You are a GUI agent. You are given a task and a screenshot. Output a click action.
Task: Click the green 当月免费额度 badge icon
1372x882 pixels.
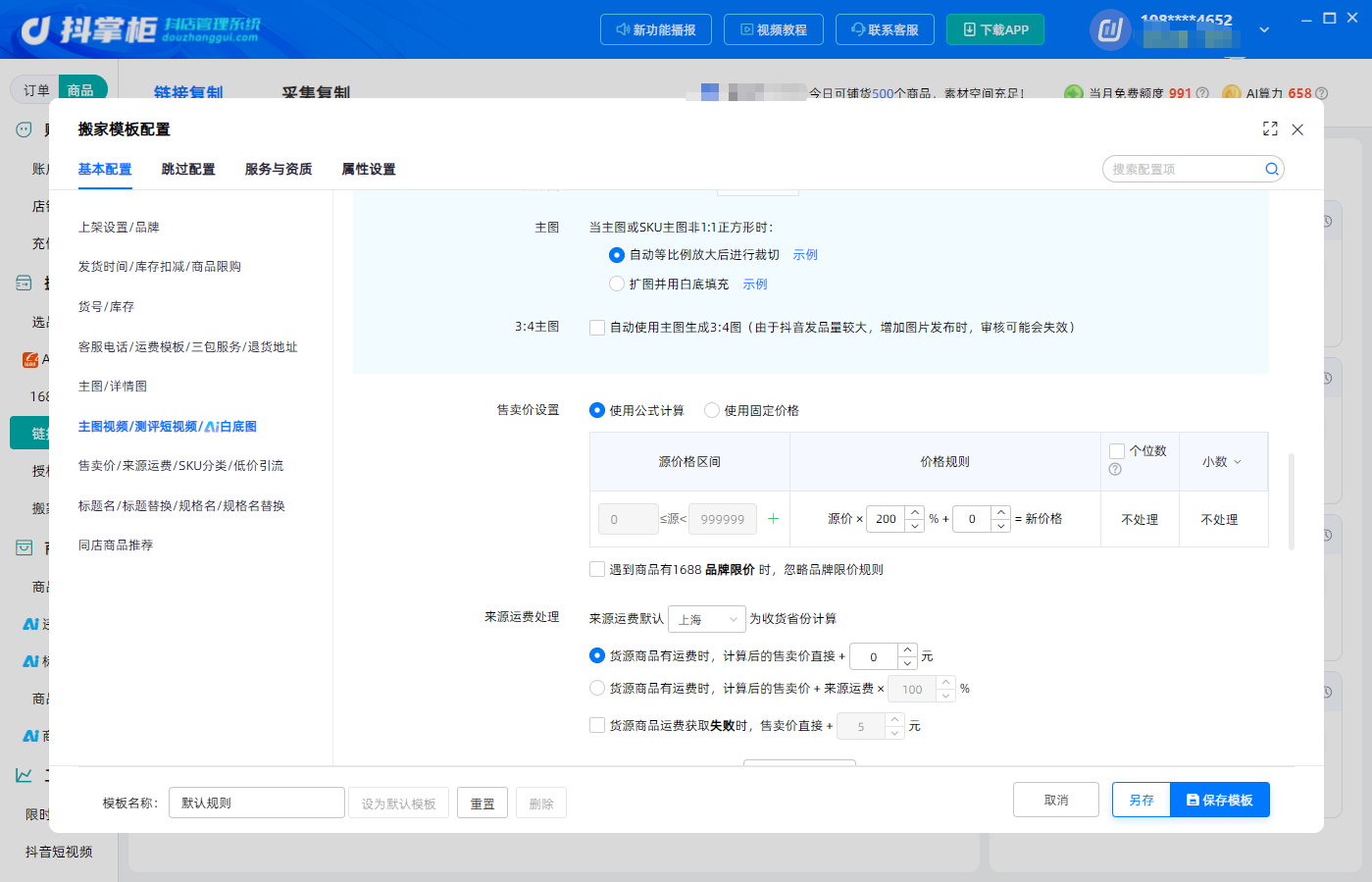click(1074, 93)
